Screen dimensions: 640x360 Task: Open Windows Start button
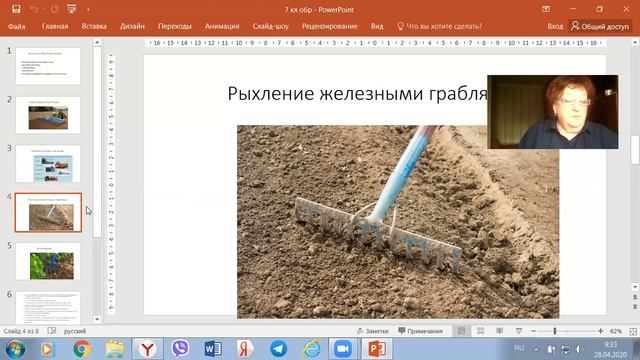pyautogui.click(x=15, y=349)
